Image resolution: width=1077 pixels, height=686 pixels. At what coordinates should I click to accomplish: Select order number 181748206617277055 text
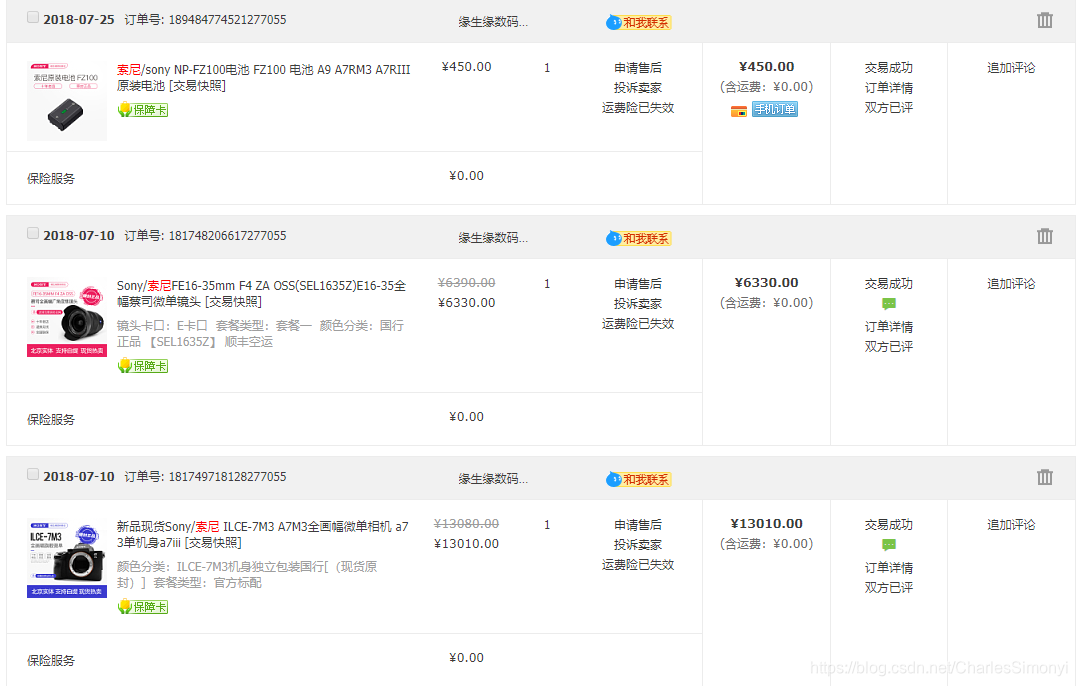227,236
